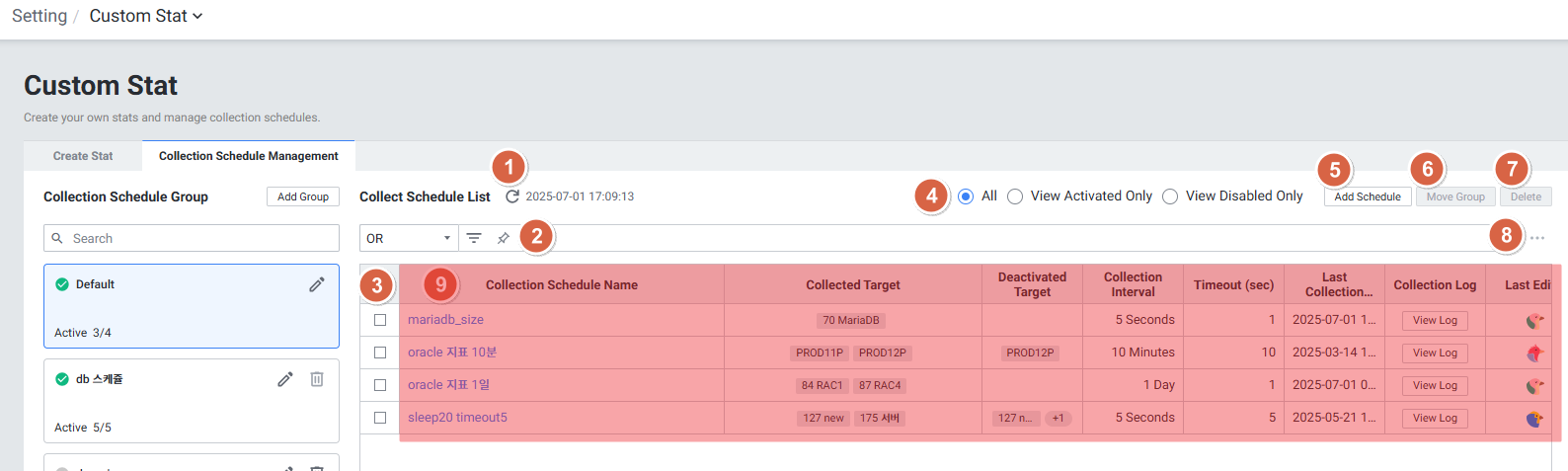Screen dimensions: 1568x471
Task: Click the group Search input field
Action: pyautogui.click(x=192, y=238)
